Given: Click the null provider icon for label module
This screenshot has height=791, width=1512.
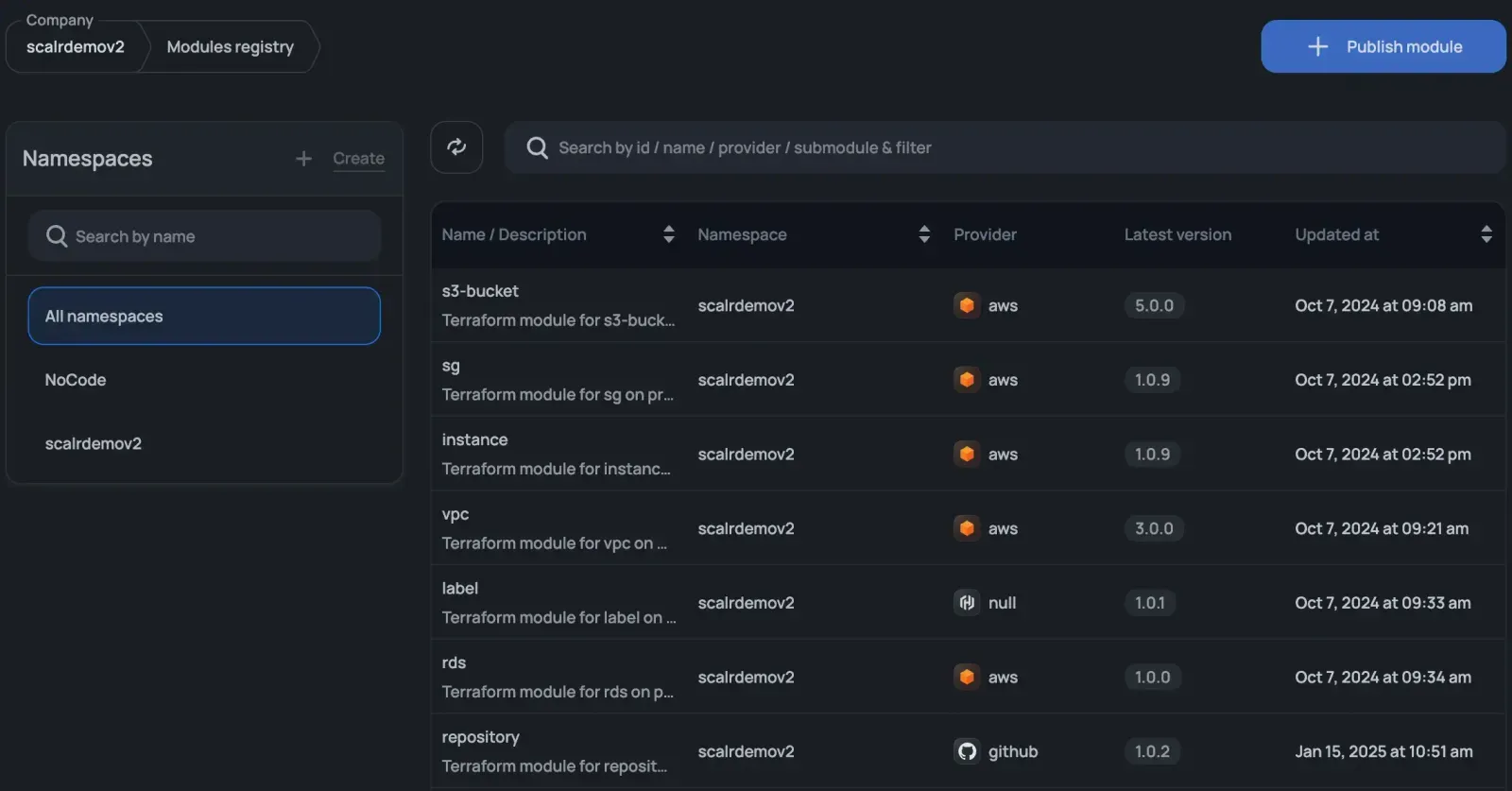Looking at the screenshot, I should click(x=966, y=603).
